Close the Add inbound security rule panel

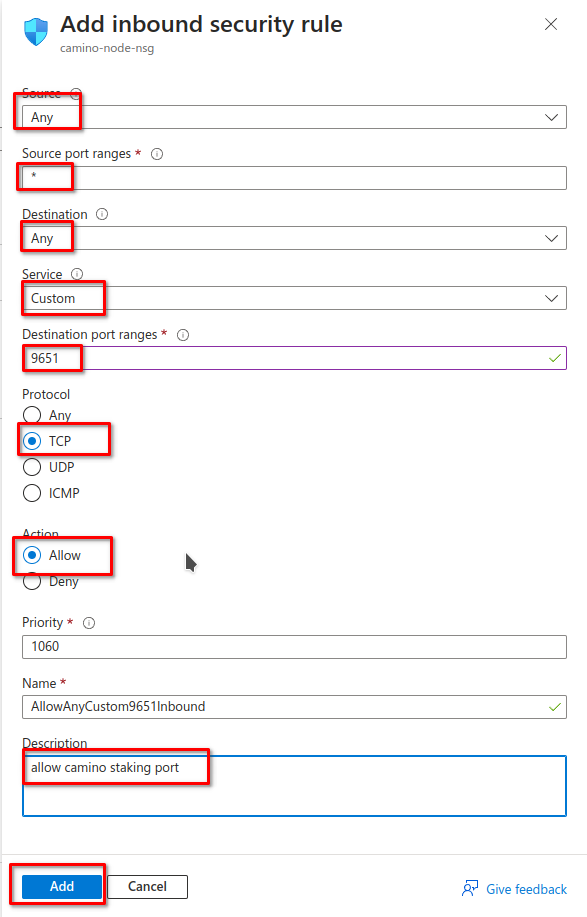[x=551, y=24]
